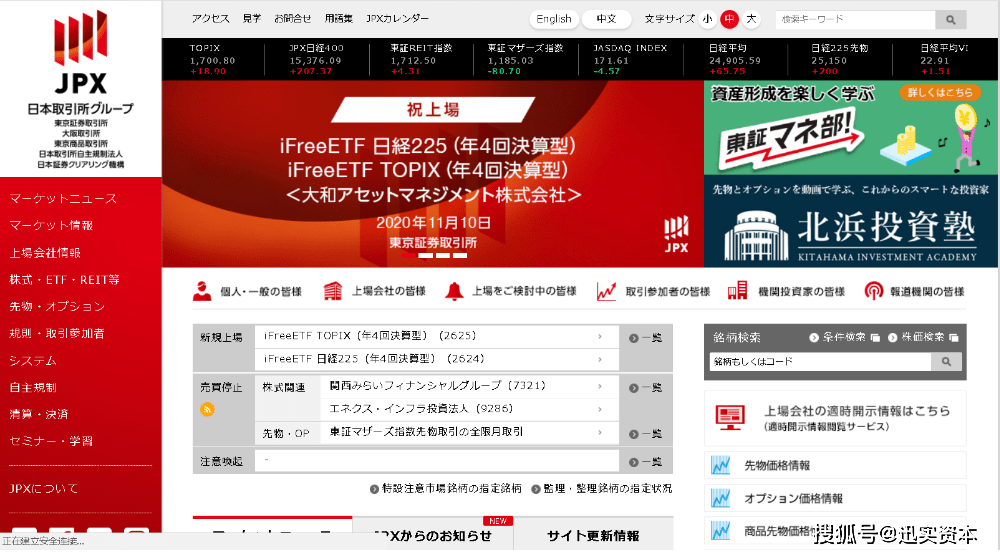
Task: Click the 見学 header link
Action: [252, 18]
